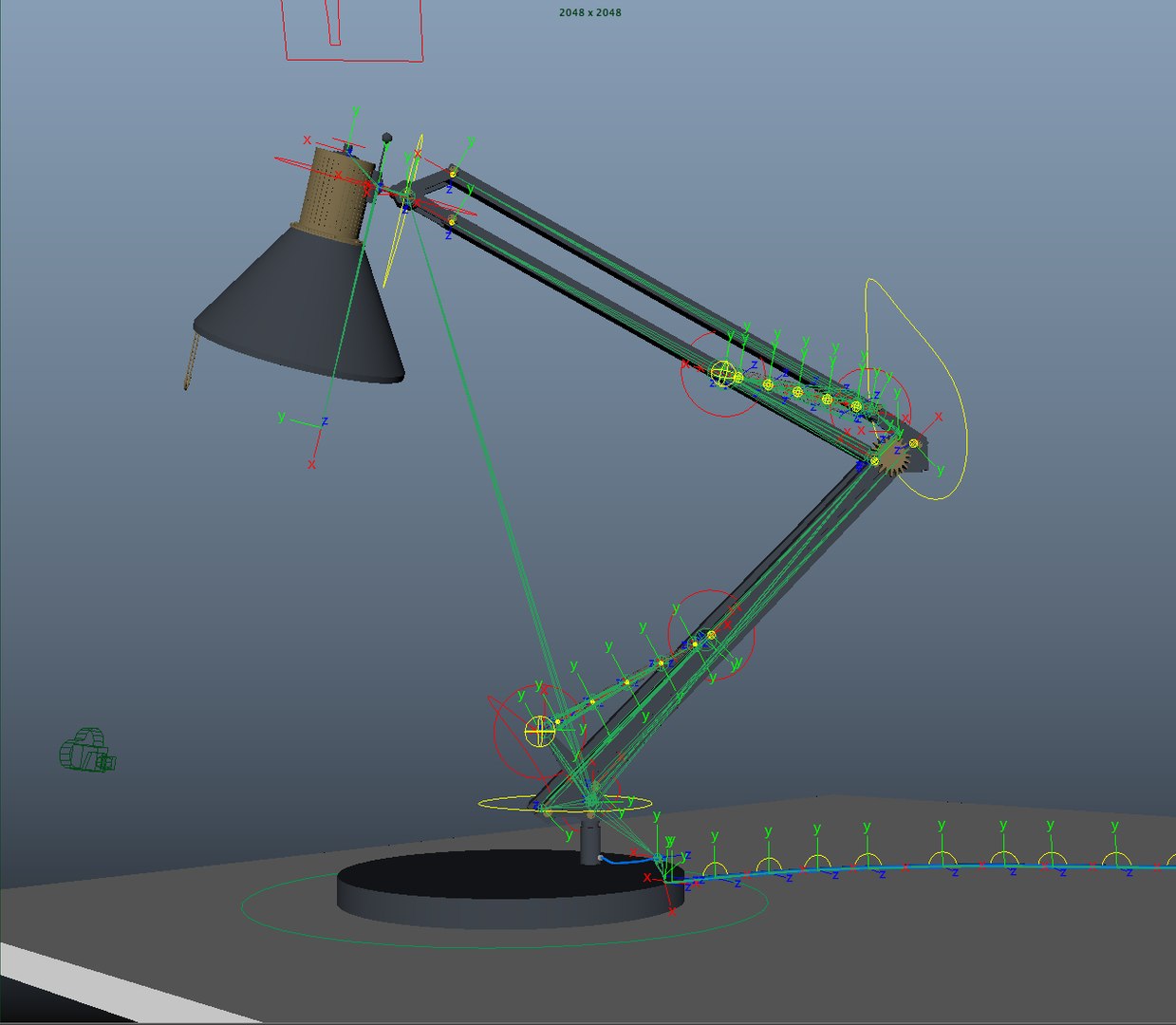Select the green camera icon in viewport
1176x1025 pixels.
[88, 750]
